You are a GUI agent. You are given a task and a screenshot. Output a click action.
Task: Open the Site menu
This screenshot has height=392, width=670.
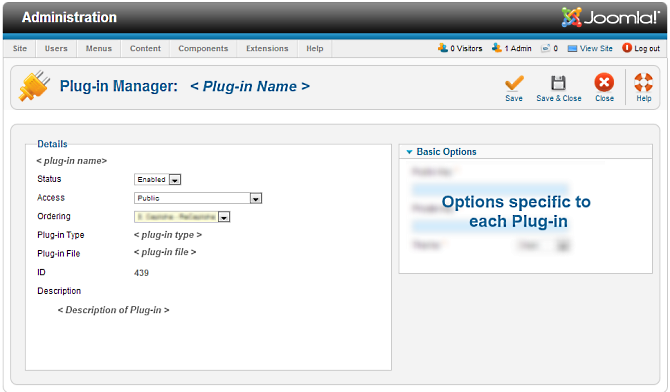(x=20, y=48)
